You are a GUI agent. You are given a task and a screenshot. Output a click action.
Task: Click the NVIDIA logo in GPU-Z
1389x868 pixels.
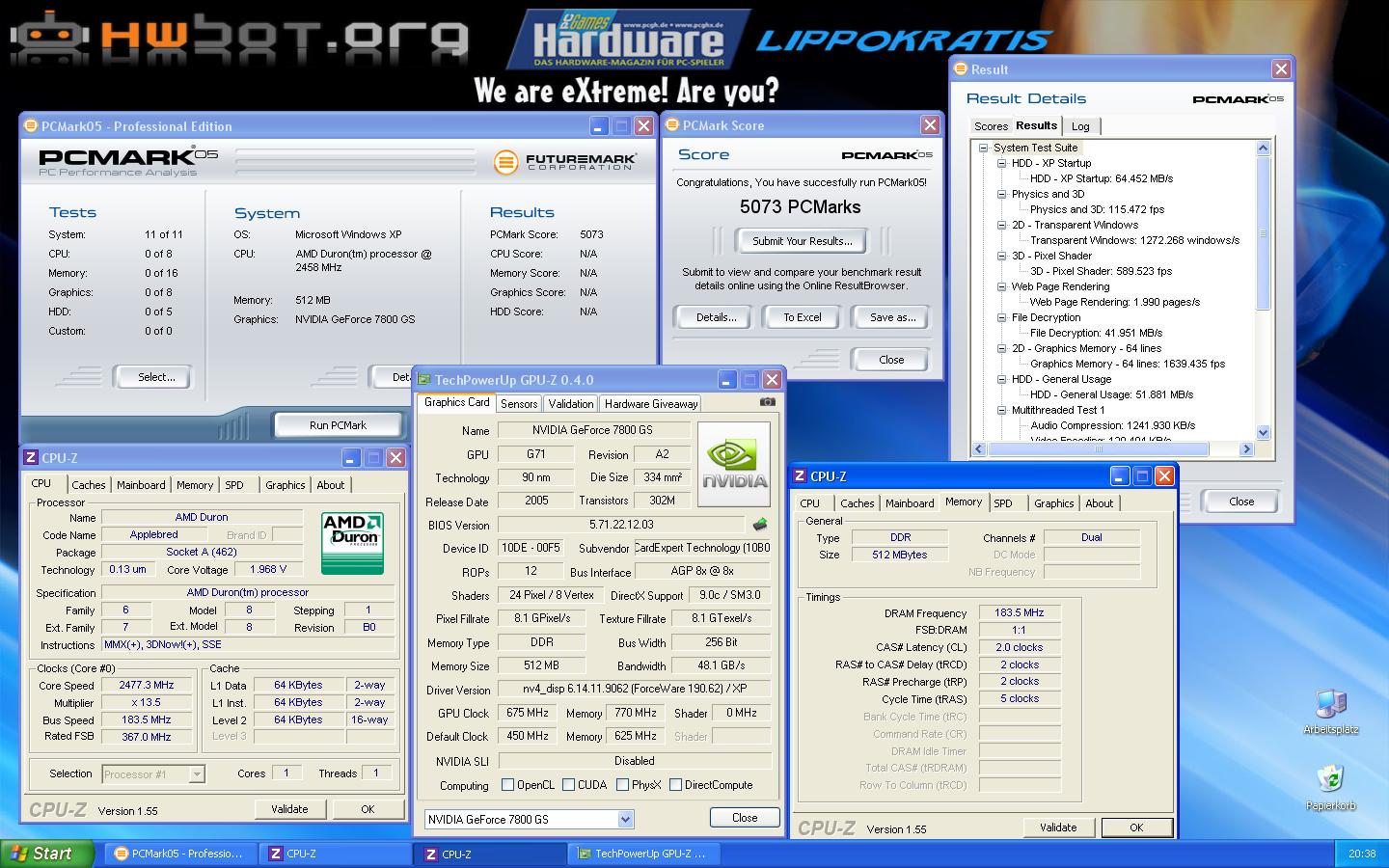pos(734,466)
